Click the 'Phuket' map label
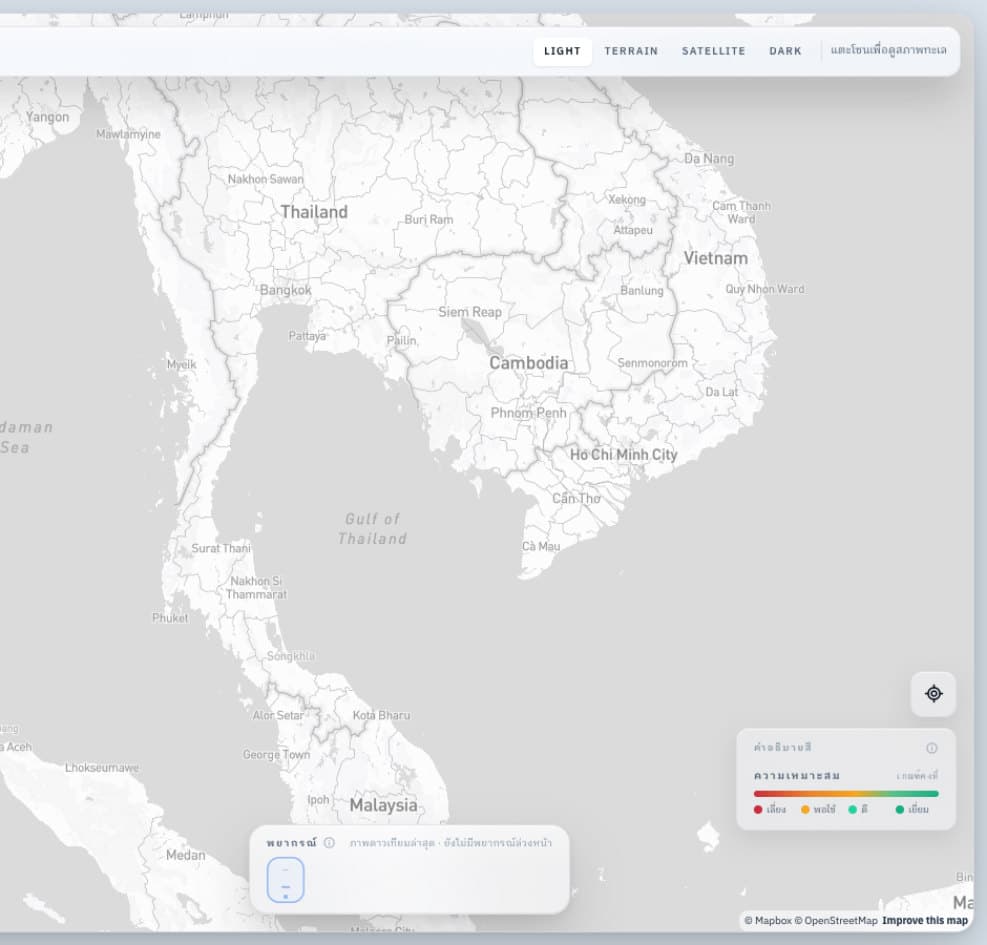This screenshot has width=987, height=945. (170, 618)
